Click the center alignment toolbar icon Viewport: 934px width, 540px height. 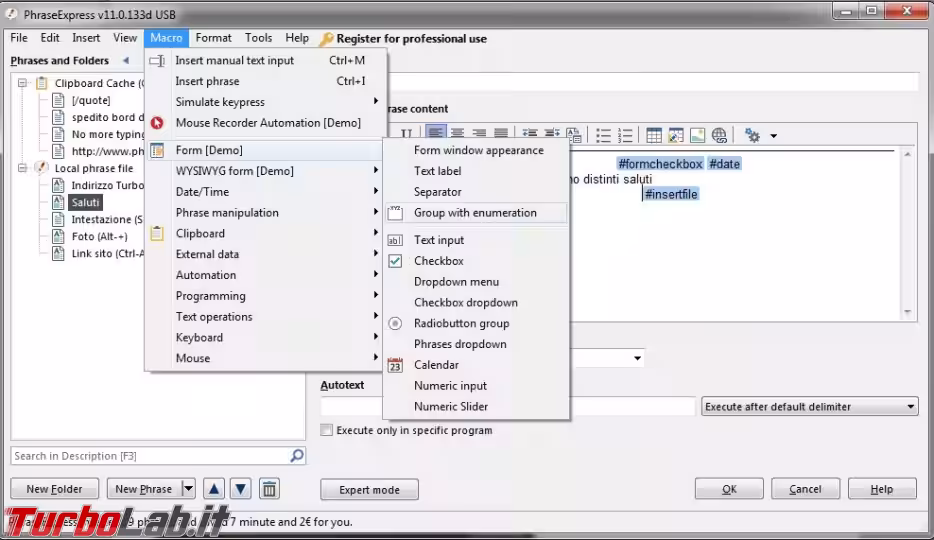[x=457, y=135]
